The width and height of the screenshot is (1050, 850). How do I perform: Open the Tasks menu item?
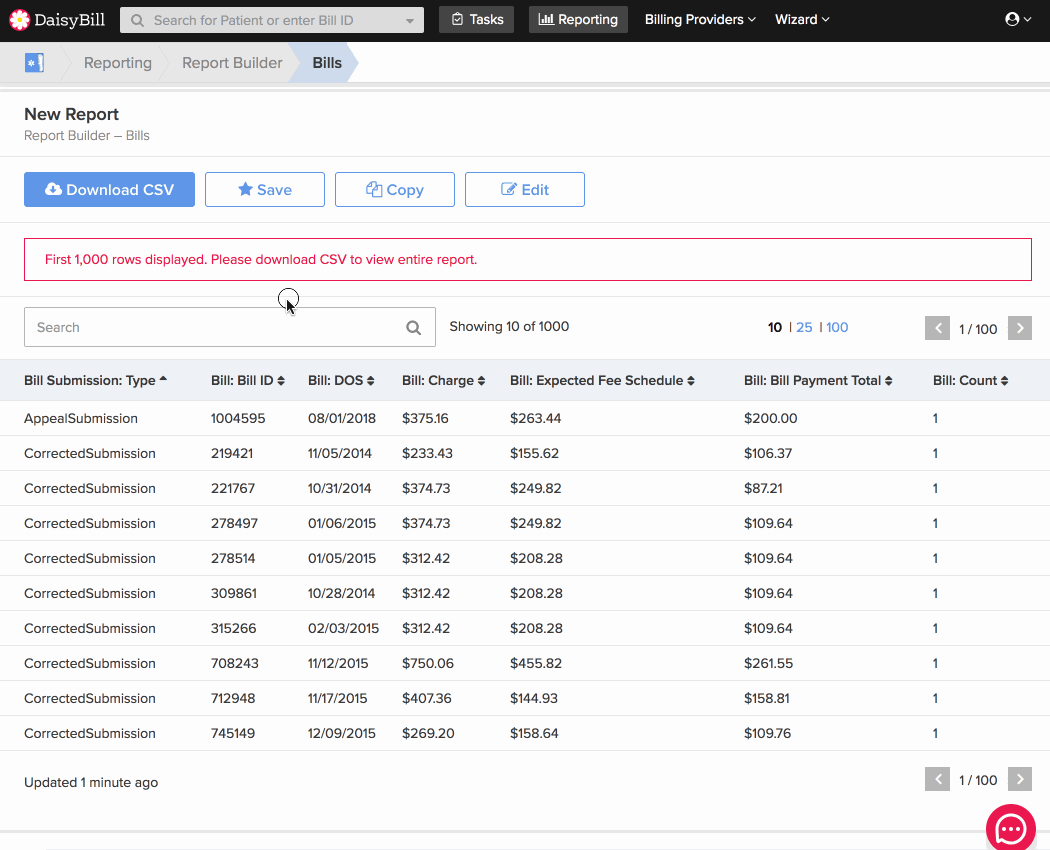tap(476, 20)
